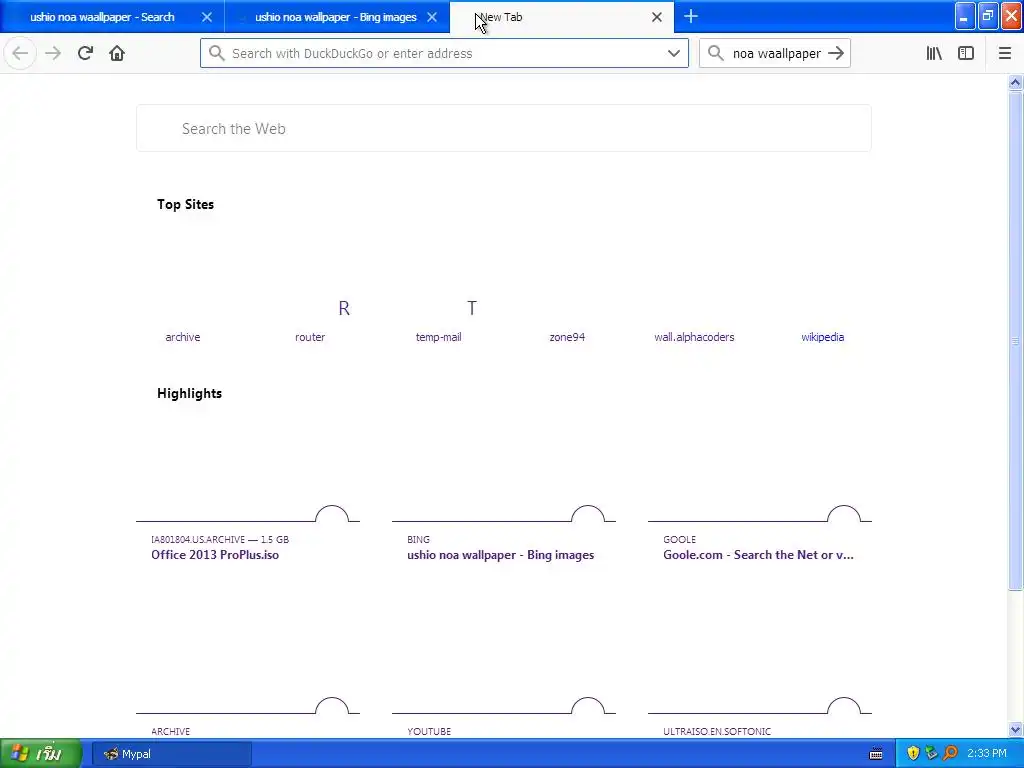Click the 'T' temp-mail tile letter

click(472, 308)
